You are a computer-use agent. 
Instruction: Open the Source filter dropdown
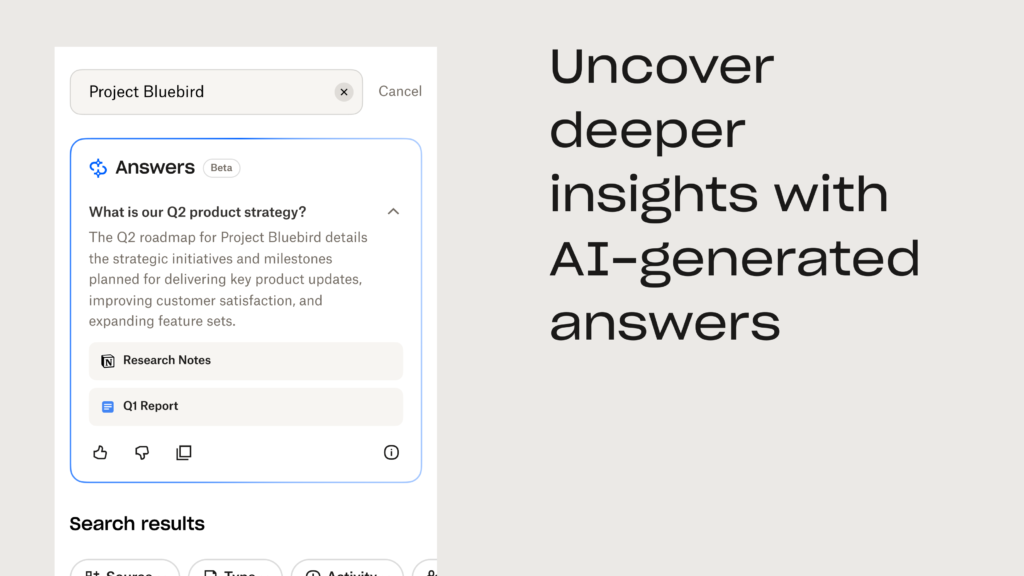coord(125,569)
